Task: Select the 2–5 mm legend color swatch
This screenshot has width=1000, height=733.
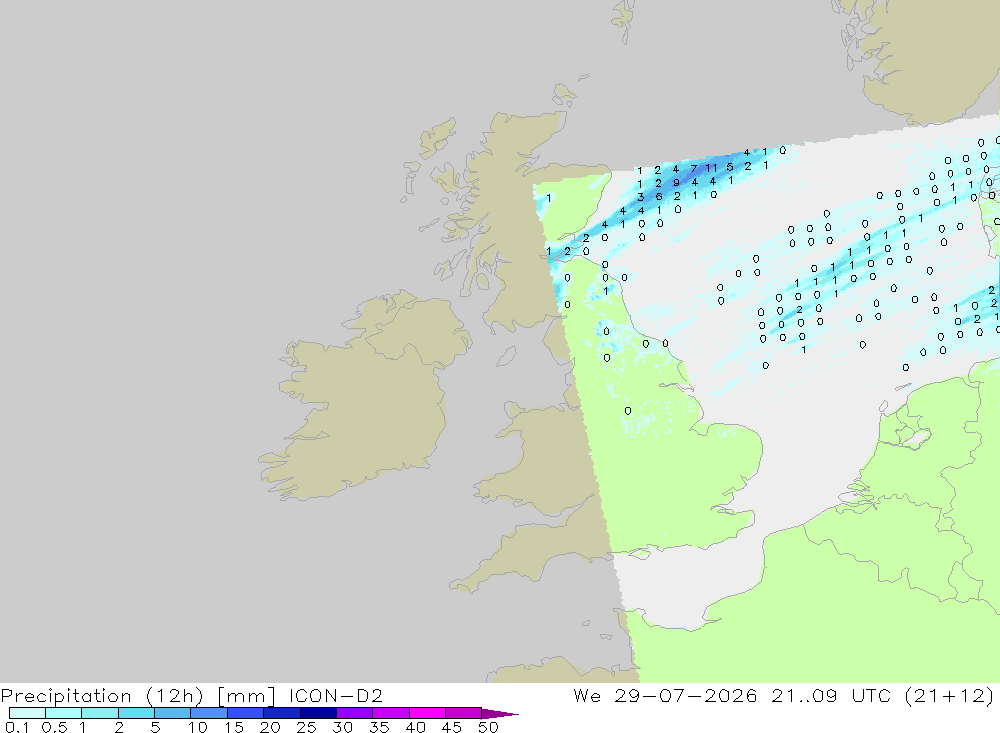Action: pos(136,713)
